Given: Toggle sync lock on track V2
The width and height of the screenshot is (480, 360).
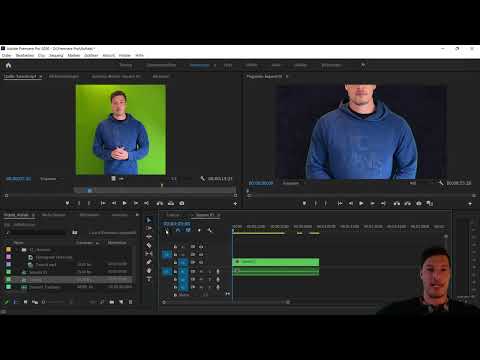Looking at the screenshot, I should tap(193, 254).
